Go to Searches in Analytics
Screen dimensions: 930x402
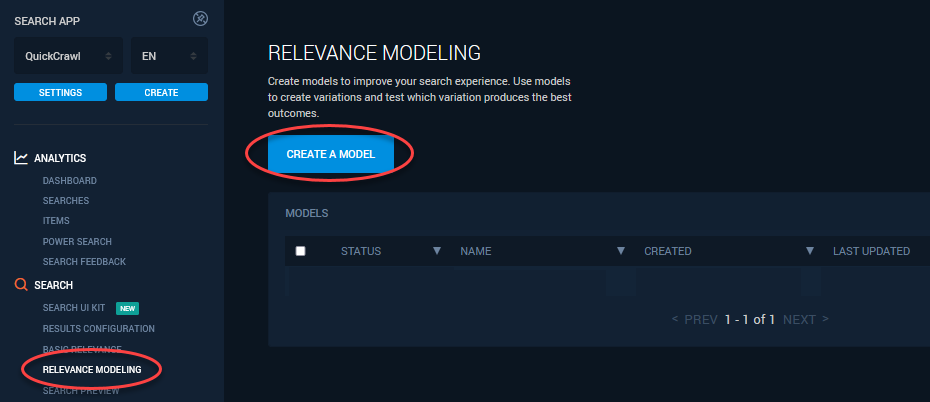[65, 201]
